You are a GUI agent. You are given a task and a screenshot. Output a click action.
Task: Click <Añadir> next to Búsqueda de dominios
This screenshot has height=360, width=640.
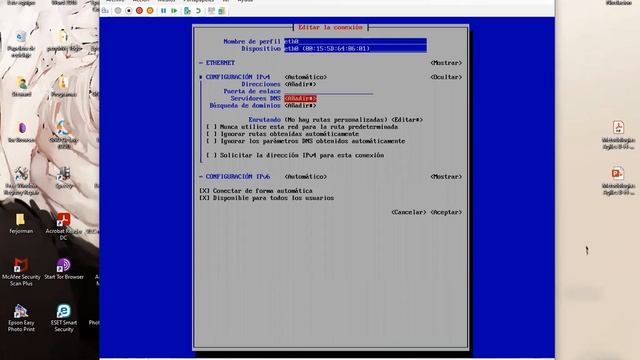pos(300,106)
